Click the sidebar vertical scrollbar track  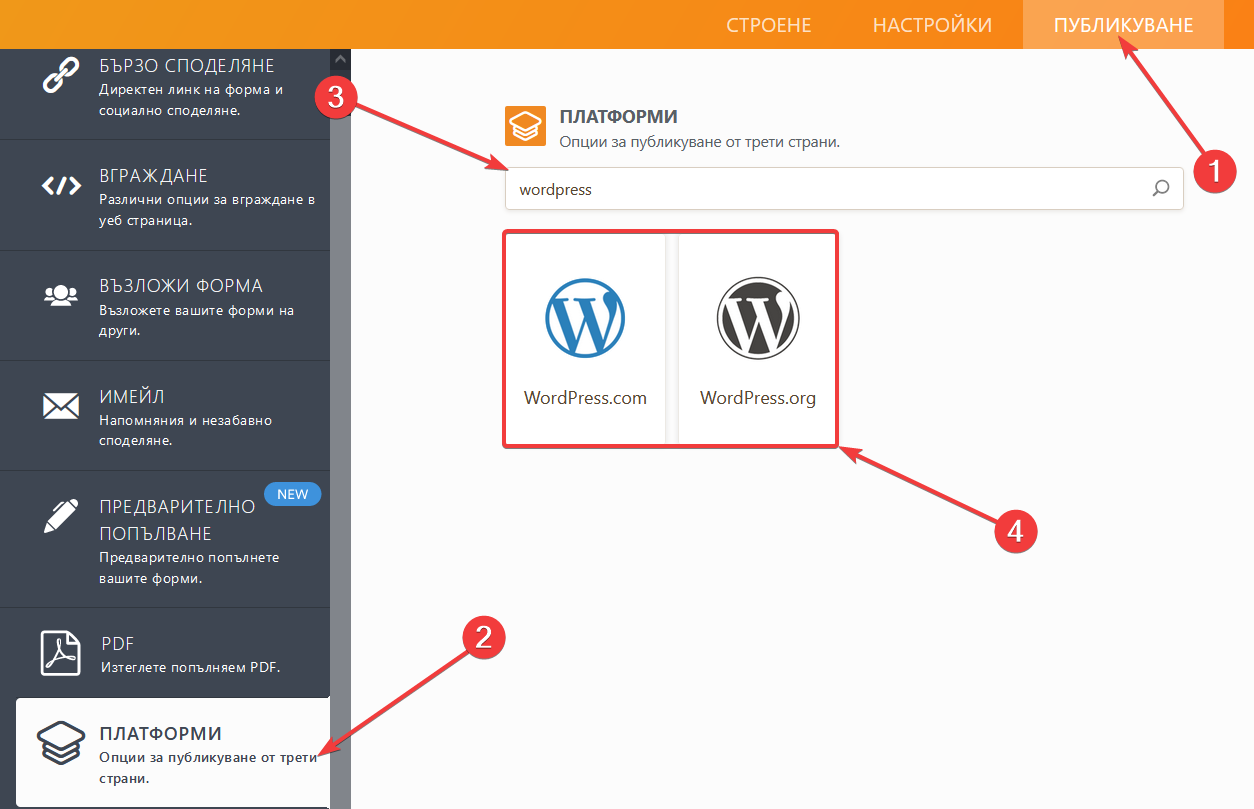pyautogui.click(x=340, y=438)
